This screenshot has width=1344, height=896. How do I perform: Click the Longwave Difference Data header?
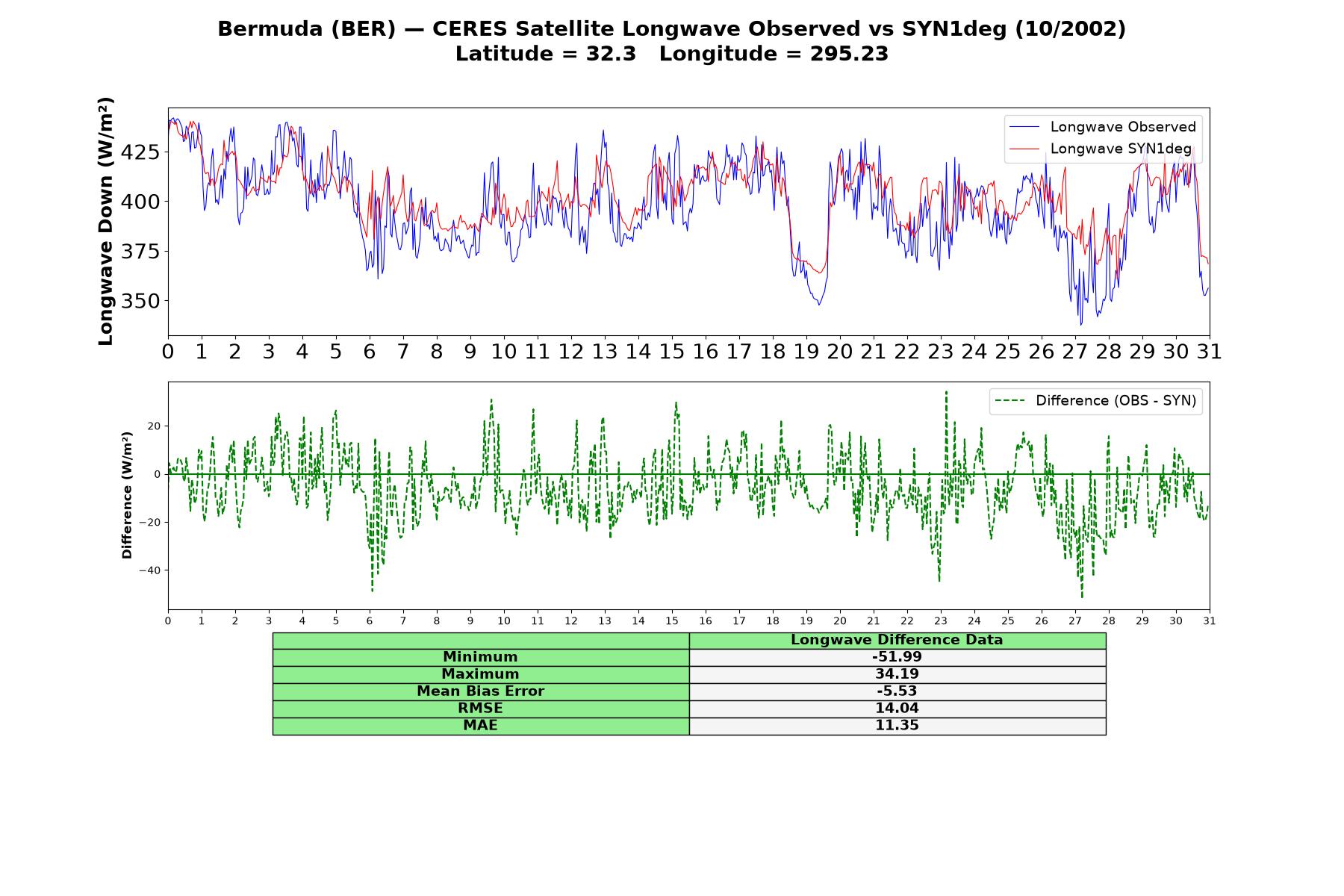(x=897, y=641)
